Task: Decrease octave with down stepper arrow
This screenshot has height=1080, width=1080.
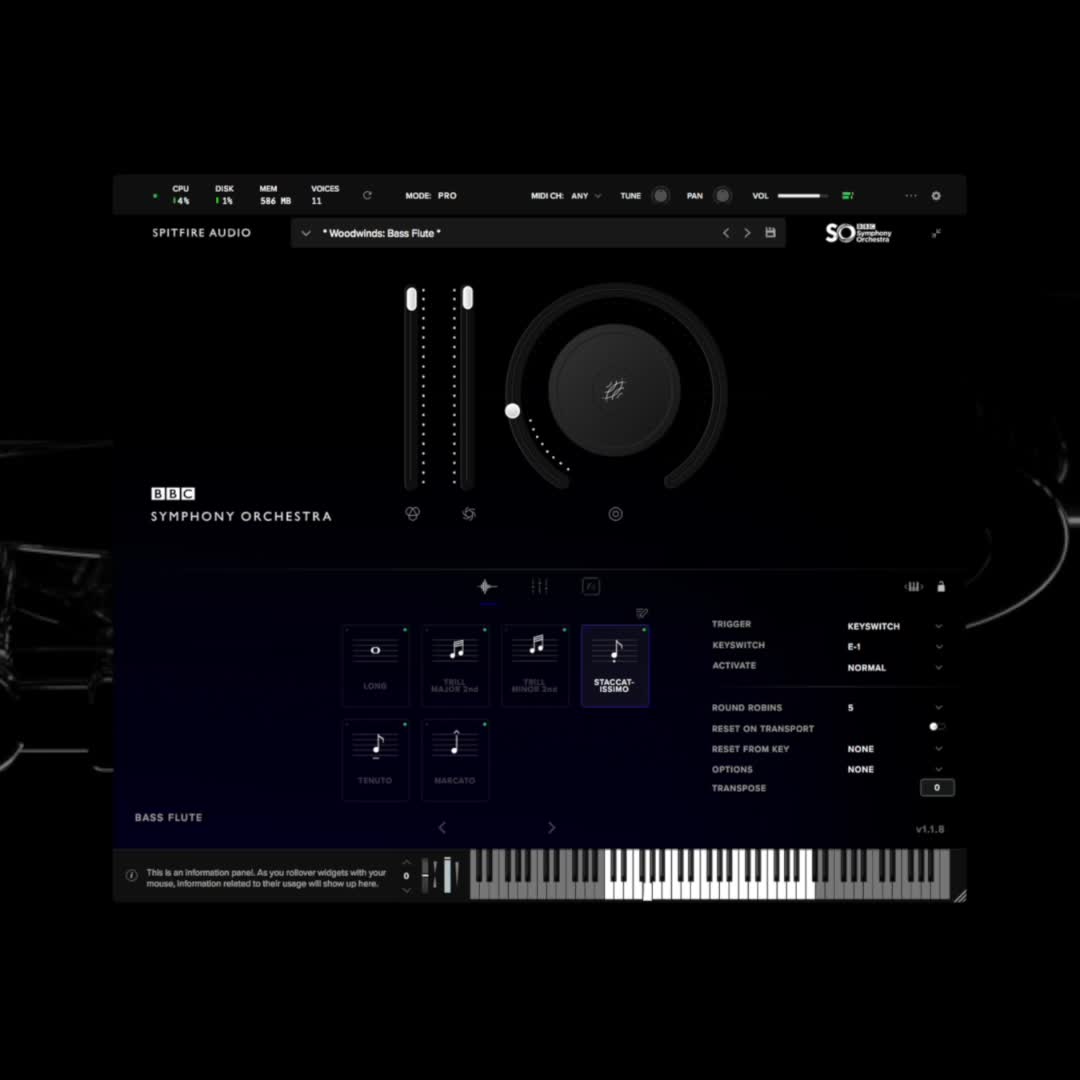Action: click(406, 890)
